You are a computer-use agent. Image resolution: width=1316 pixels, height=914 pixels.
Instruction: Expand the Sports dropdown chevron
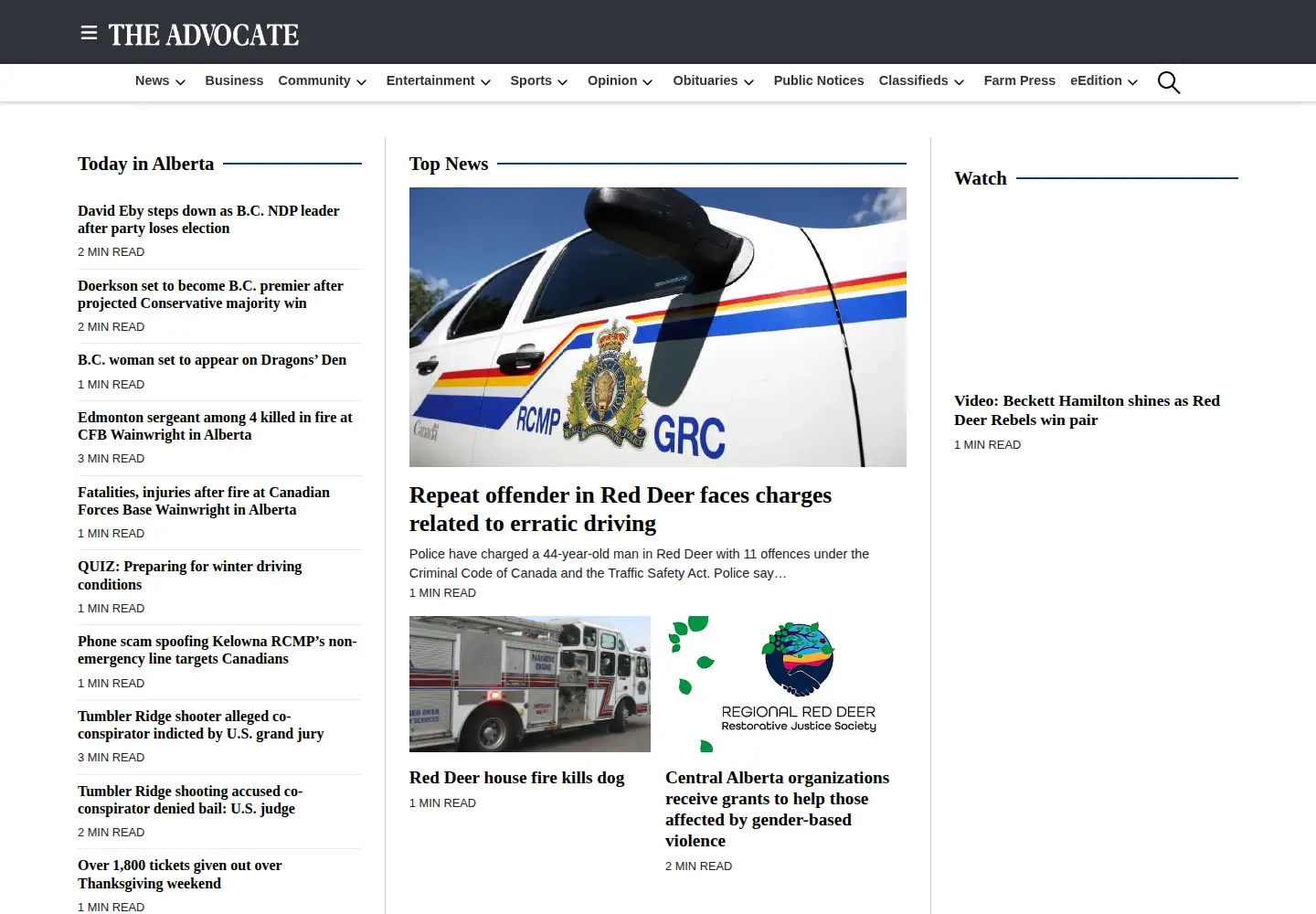pyautogui.click(x=562, y=82)
